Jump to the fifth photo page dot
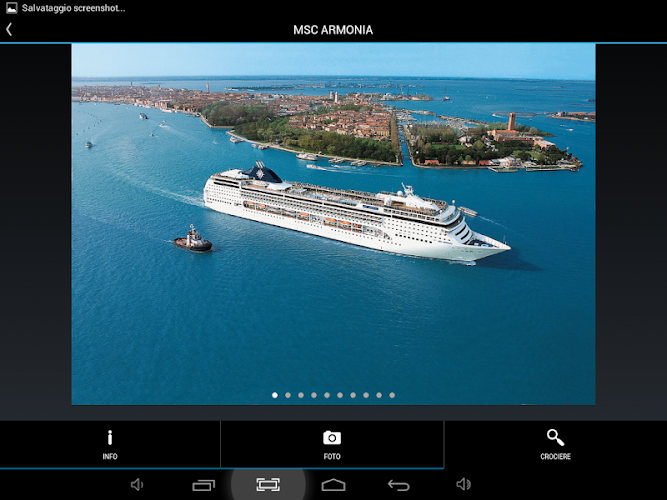The width and height of the screenshot is (667, 500). point(327,395)
